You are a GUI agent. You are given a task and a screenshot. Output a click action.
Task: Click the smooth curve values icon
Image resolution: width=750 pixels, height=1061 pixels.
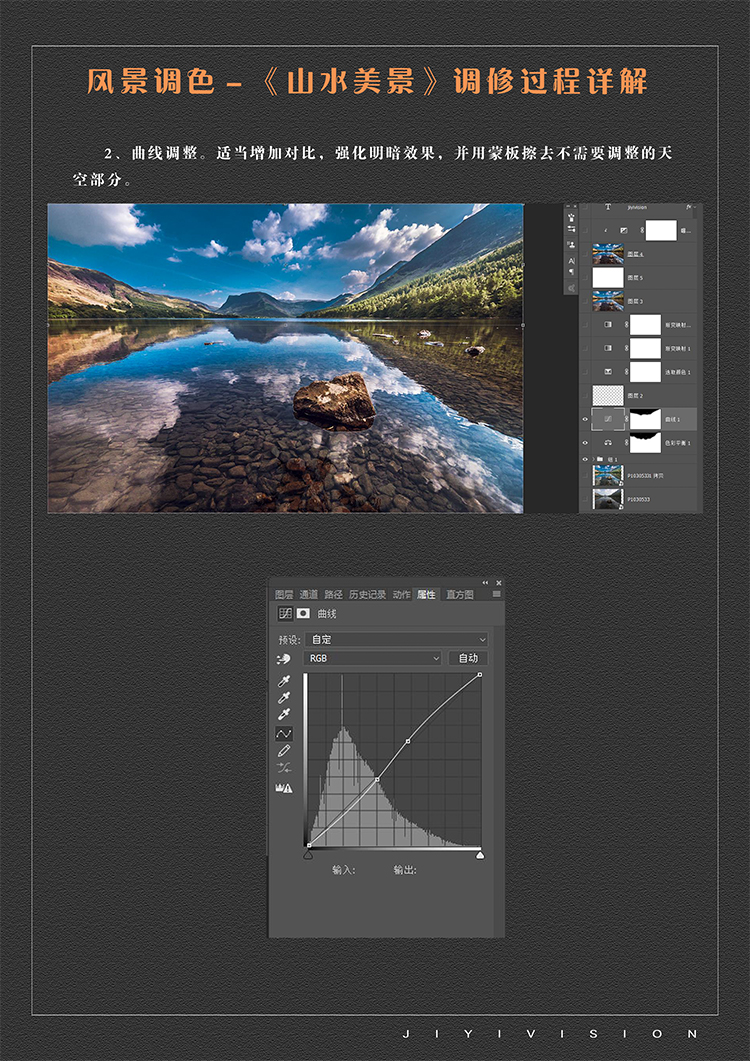[284, 768]
